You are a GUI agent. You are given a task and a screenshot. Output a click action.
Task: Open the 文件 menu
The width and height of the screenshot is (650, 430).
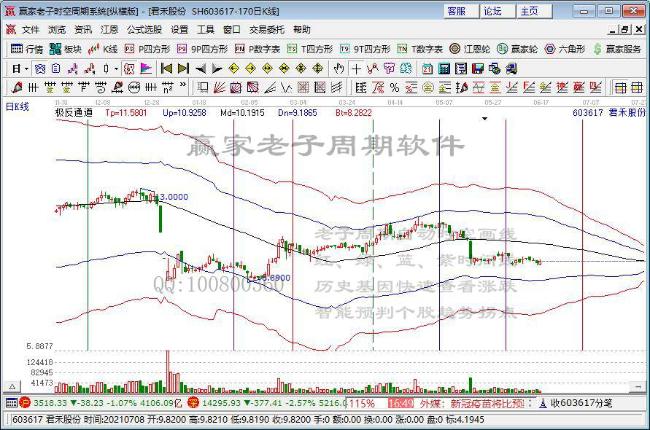30,29
